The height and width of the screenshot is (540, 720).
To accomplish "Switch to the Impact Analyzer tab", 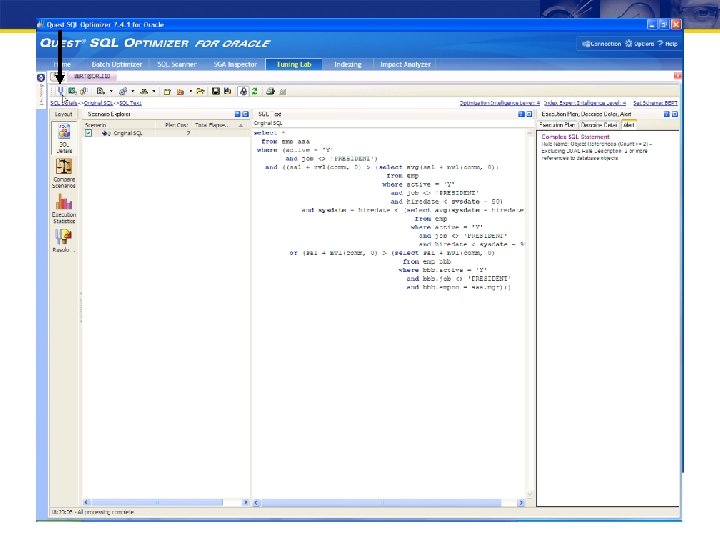I will (x=405, y=64).
